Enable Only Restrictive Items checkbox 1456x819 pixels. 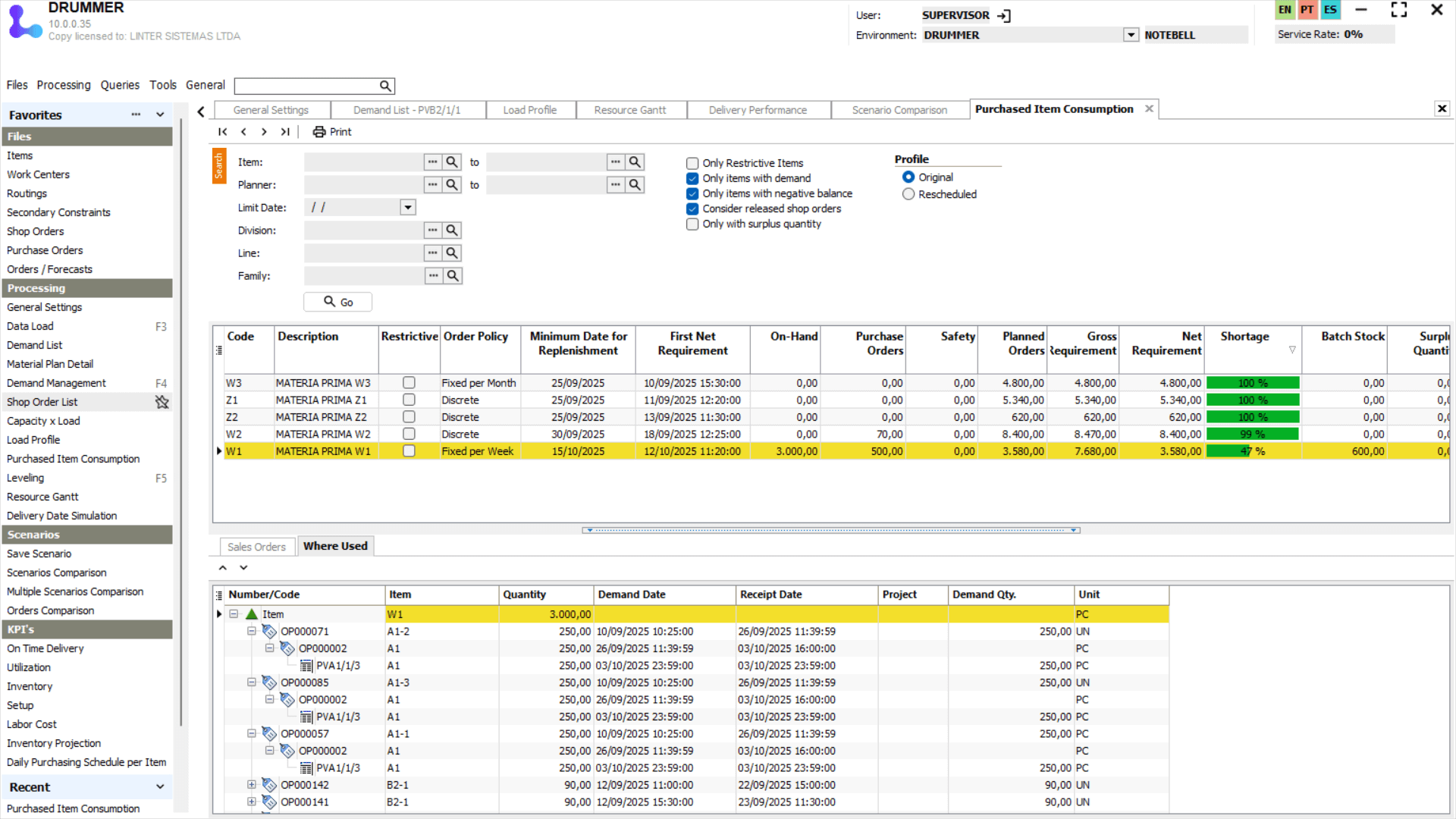coord(692,163)
